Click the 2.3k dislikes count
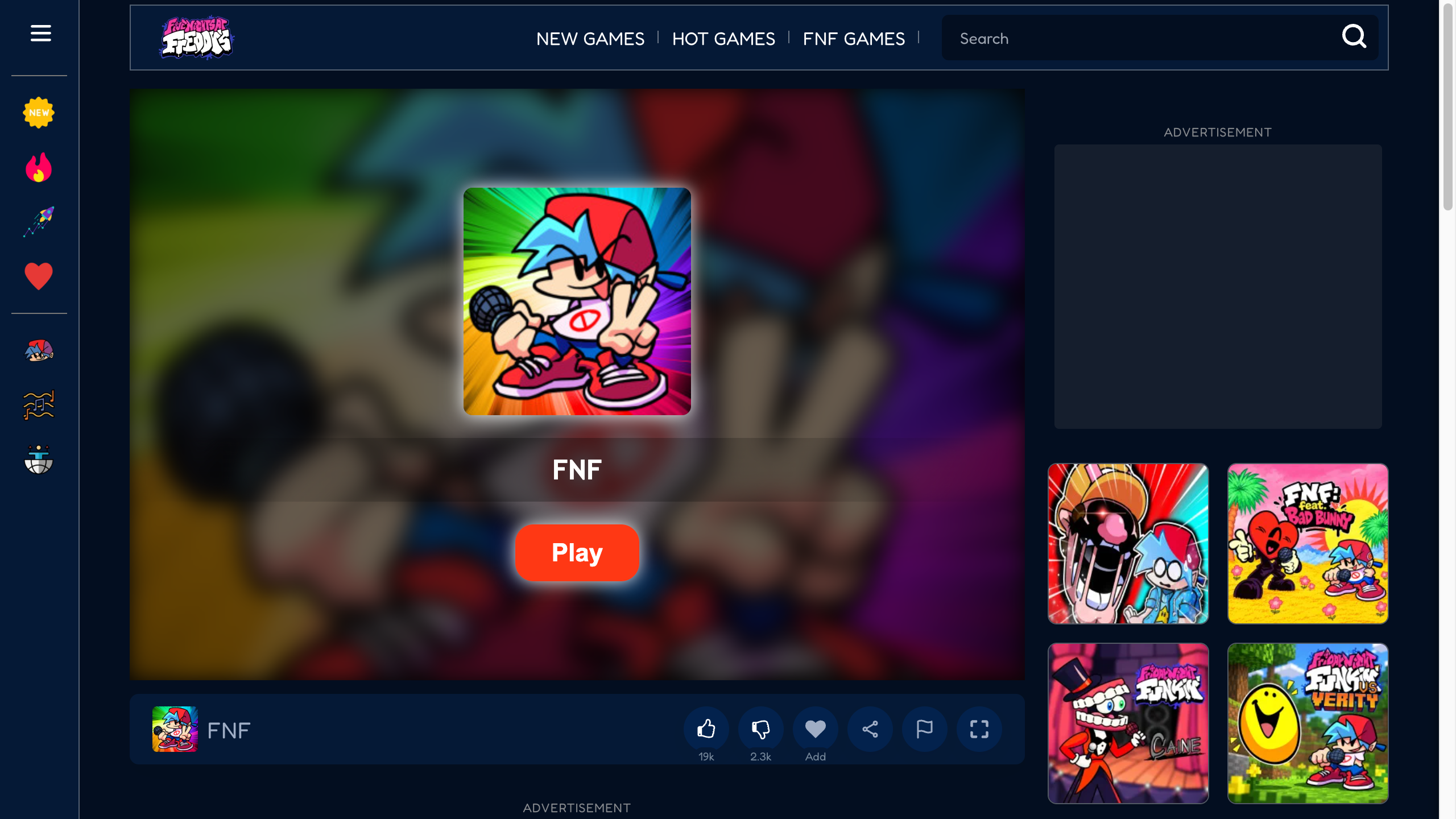 click(761, 757)
